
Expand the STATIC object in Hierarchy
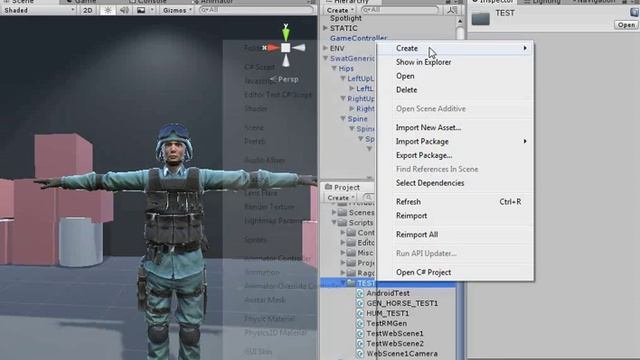tap(325, 28)
